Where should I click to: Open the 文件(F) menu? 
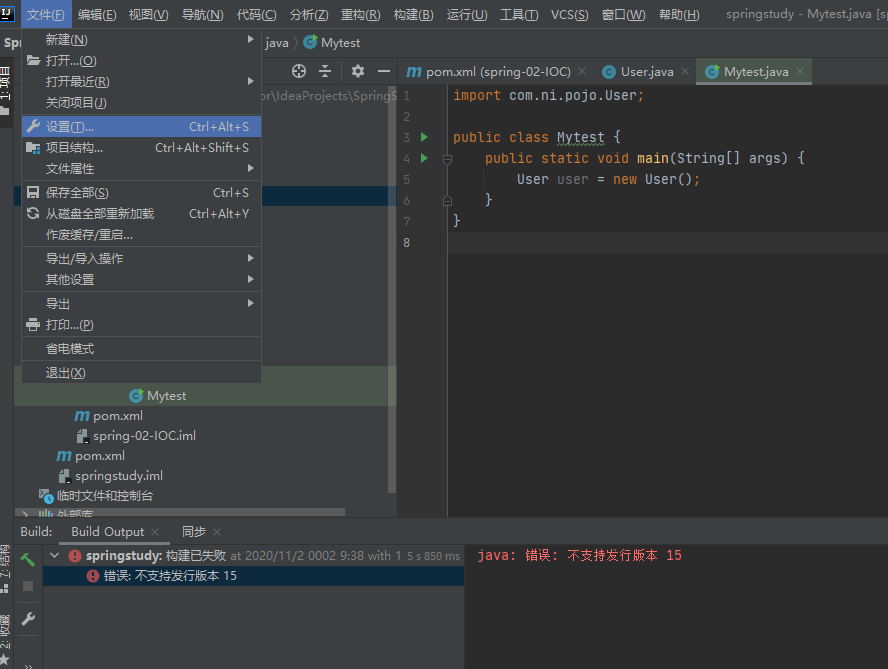(46, 14)
